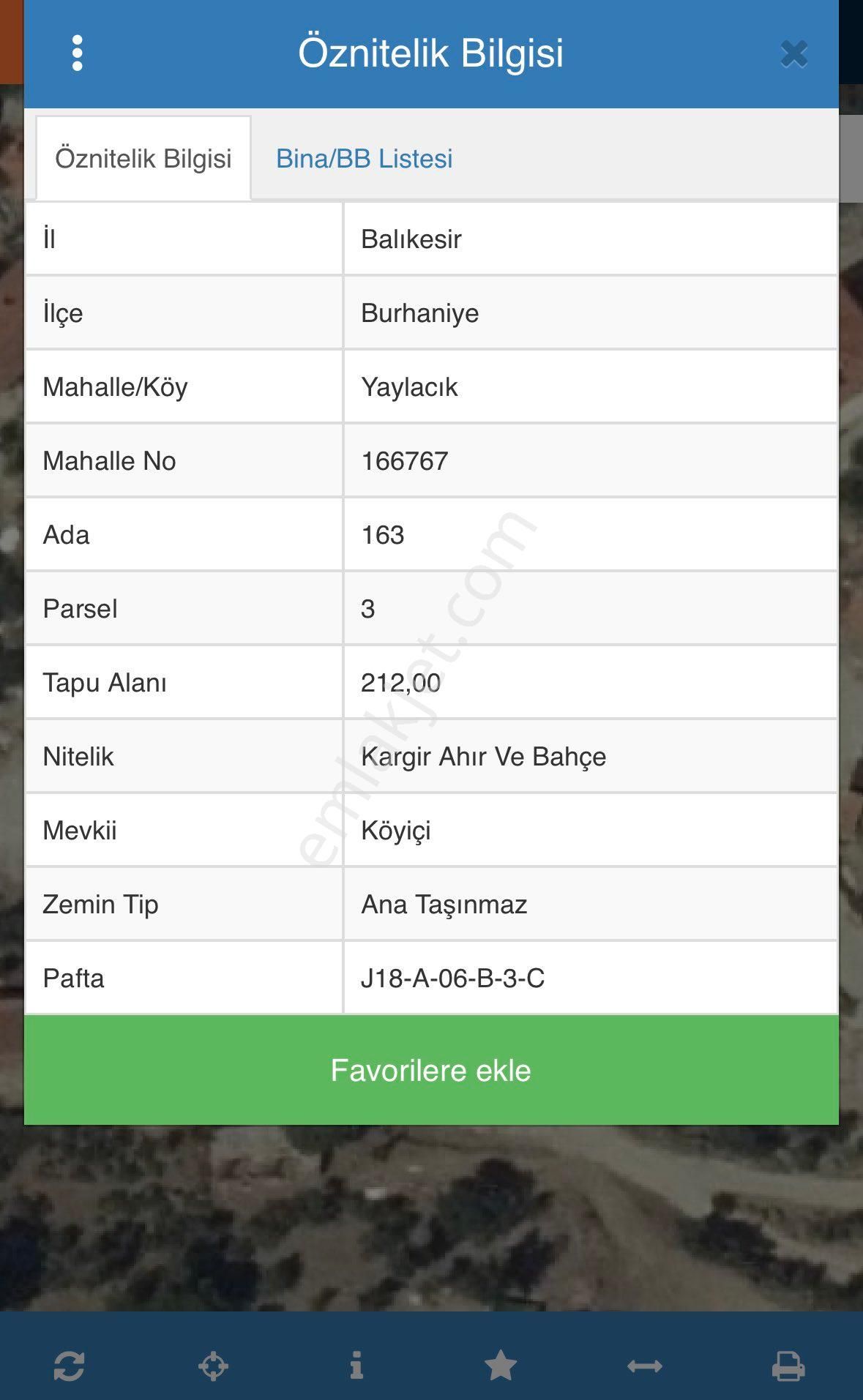Open the three-dot options menu
This screenshot has height=1400, width=863.
[x=77, y=53]
